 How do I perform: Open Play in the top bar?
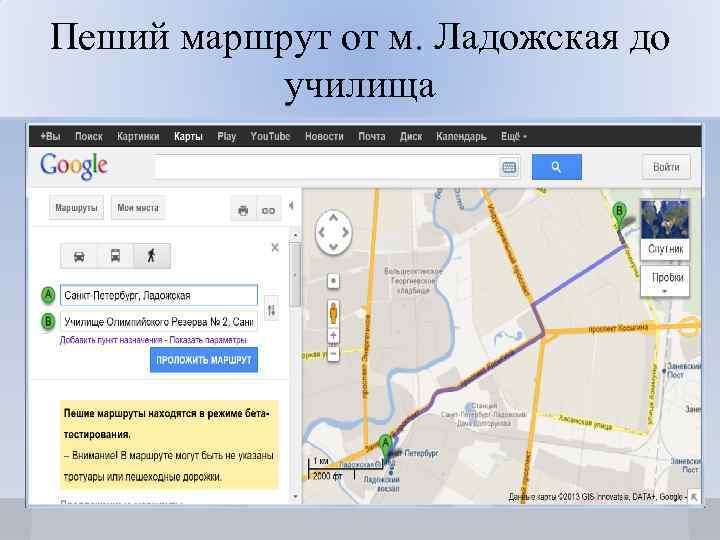tap(226, 136)
